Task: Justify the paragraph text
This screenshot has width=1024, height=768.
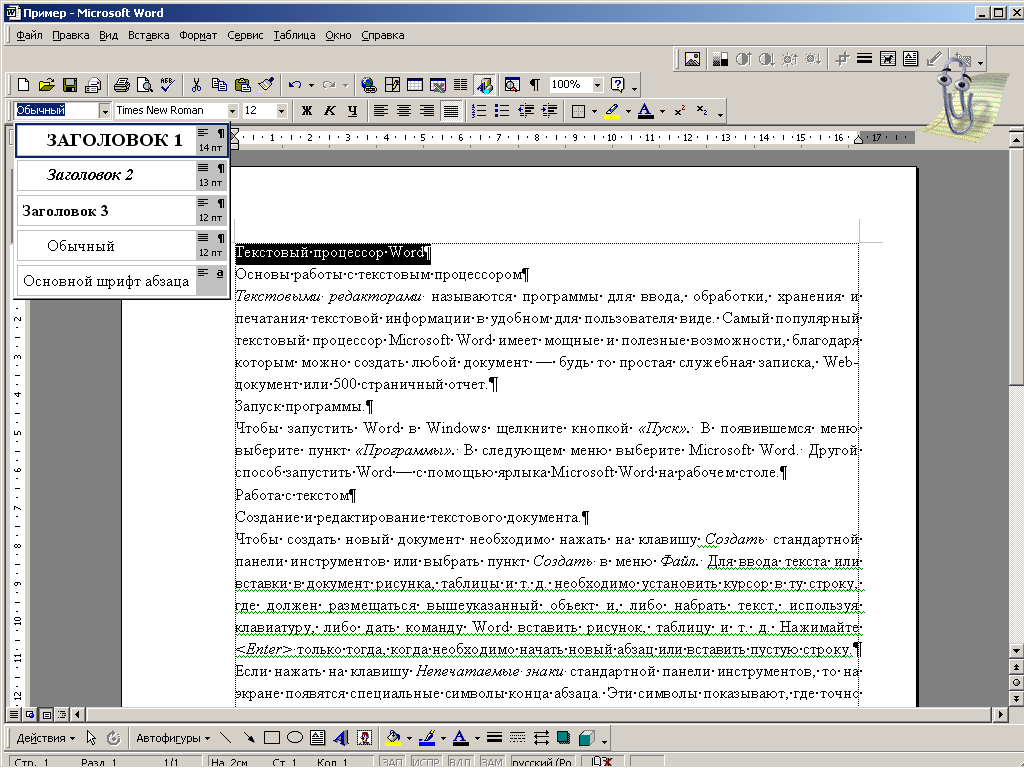Action: point(451,111)
